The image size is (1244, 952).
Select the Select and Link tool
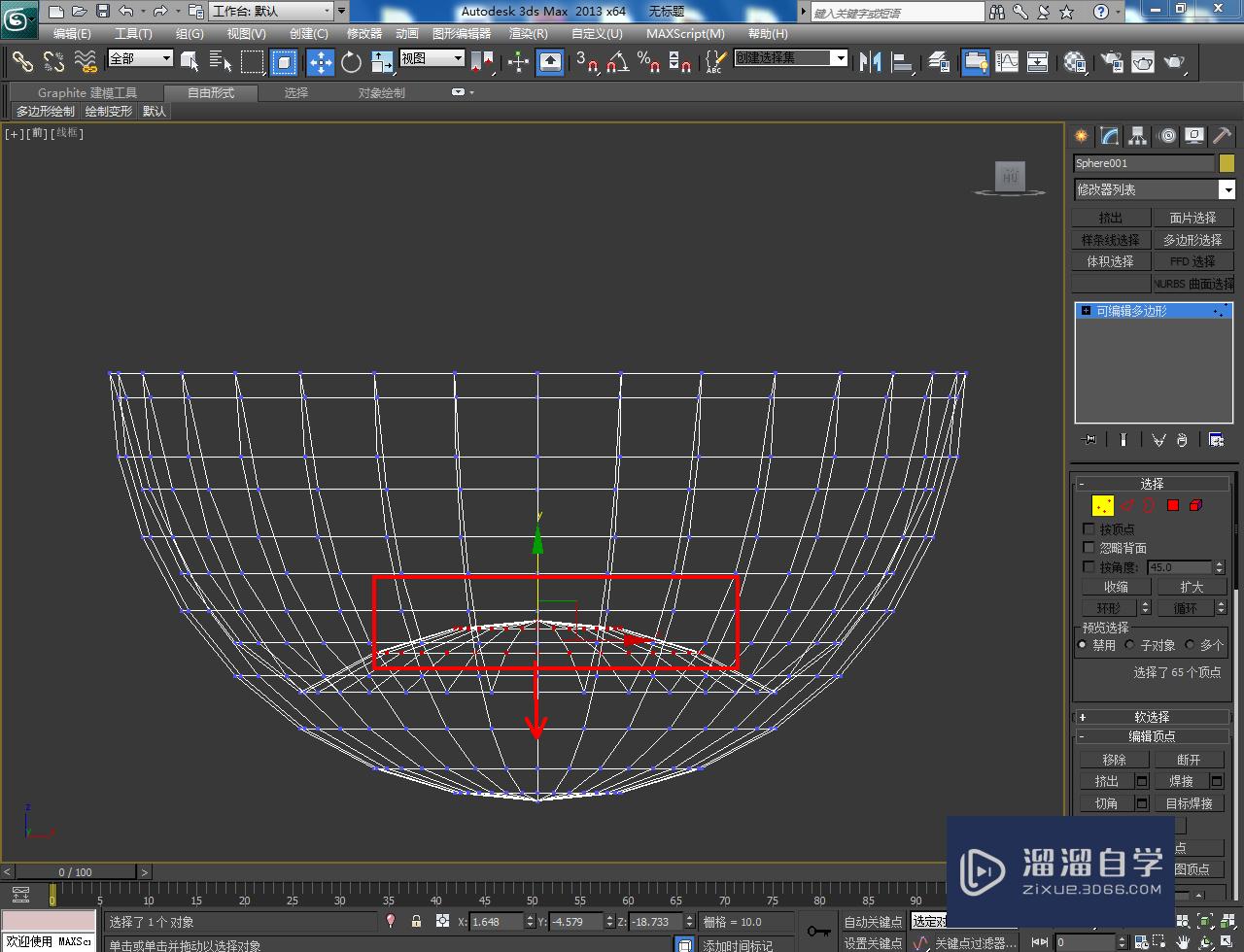(x=22, y=61)
